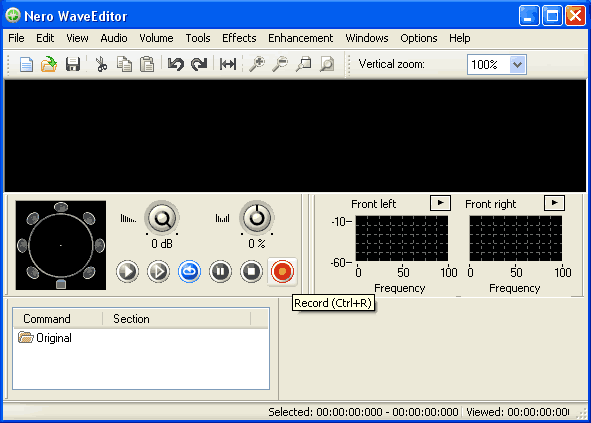Paste from clipboard icon
The height and width of the screenshot is (423, 591).
pos(147,64)
